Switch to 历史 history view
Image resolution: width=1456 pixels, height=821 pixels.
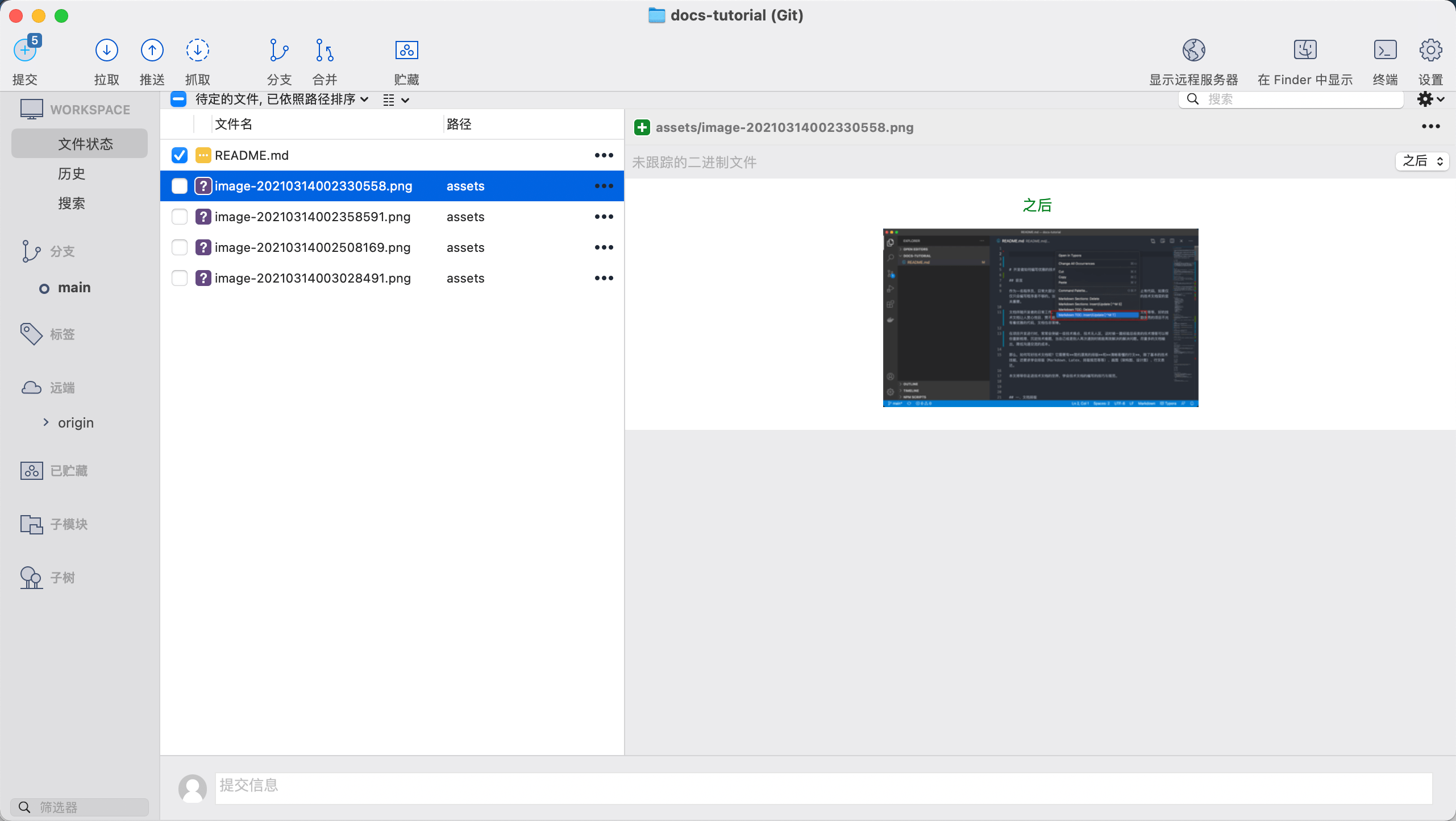pyautogui.click(x=72, y=173)
